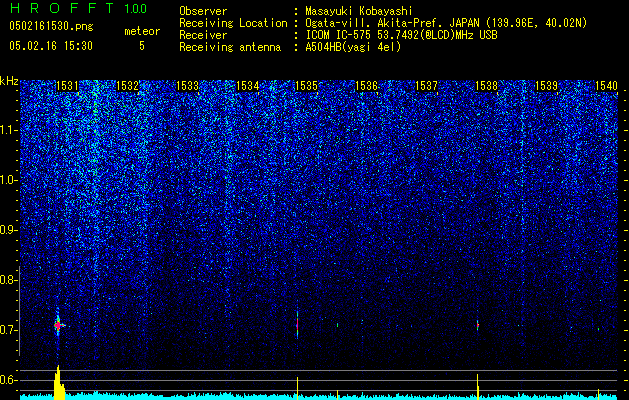Click the yellow power spike at 1535
Screen dimensions: 629x400
click(297, 388)
